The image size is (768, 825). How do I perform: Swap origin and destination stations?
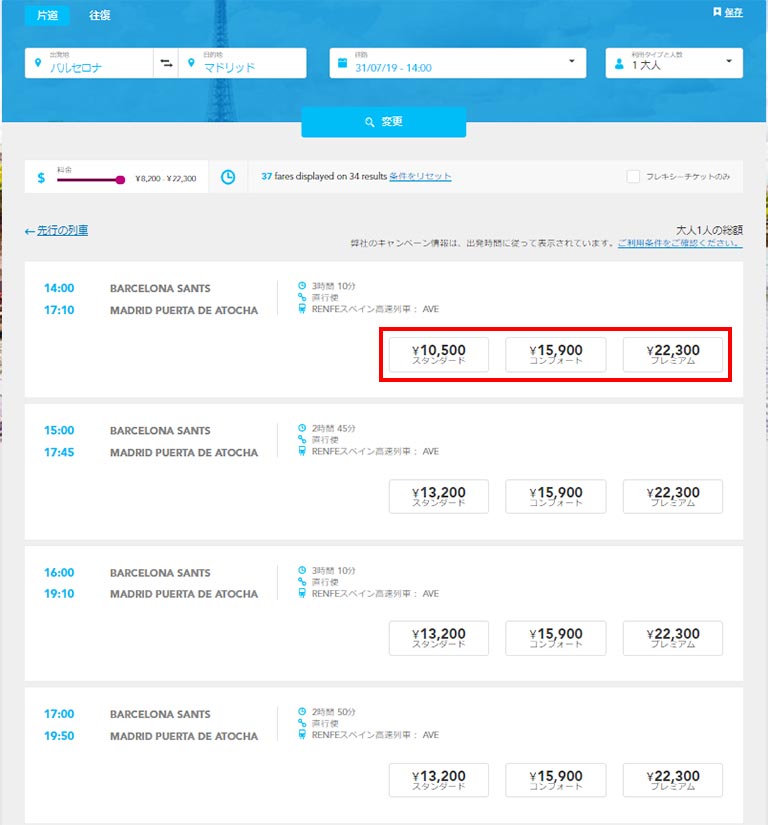(x=166, y=63)
